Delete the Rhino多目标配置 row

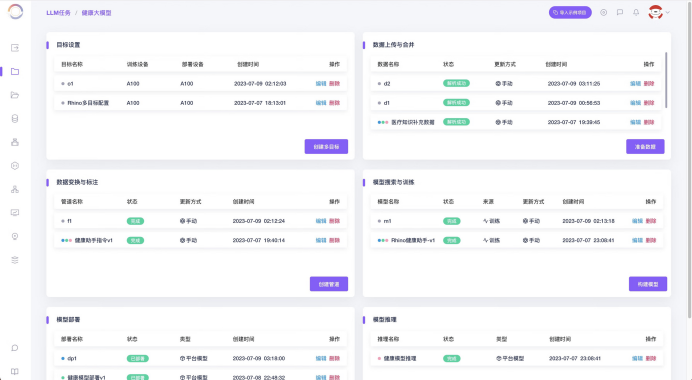(335, 103)
